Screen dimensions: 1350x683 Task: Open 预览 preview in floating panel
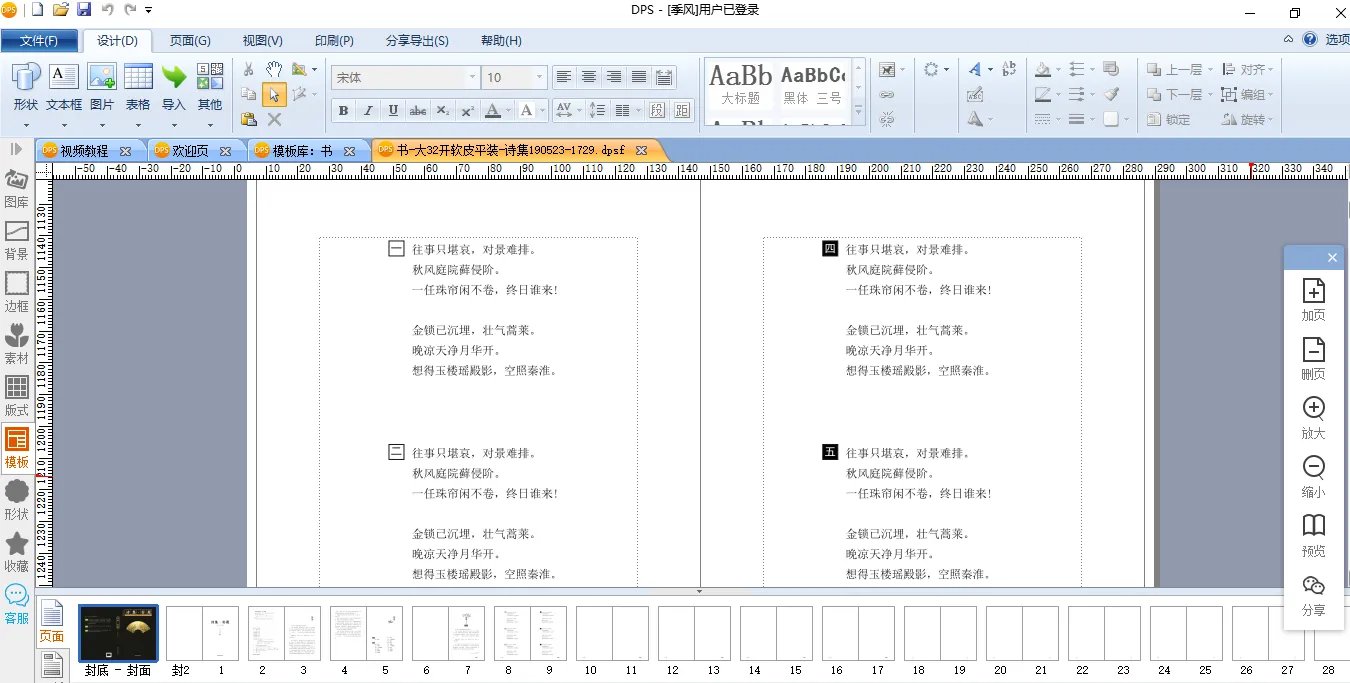pyautogui.click(x=1313, y=535)
